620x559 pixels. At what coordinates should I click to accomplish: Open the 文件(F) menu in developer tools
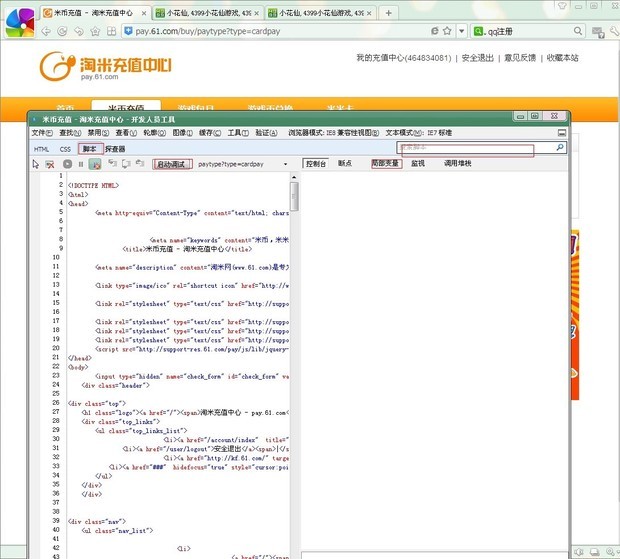coord(42,132)
